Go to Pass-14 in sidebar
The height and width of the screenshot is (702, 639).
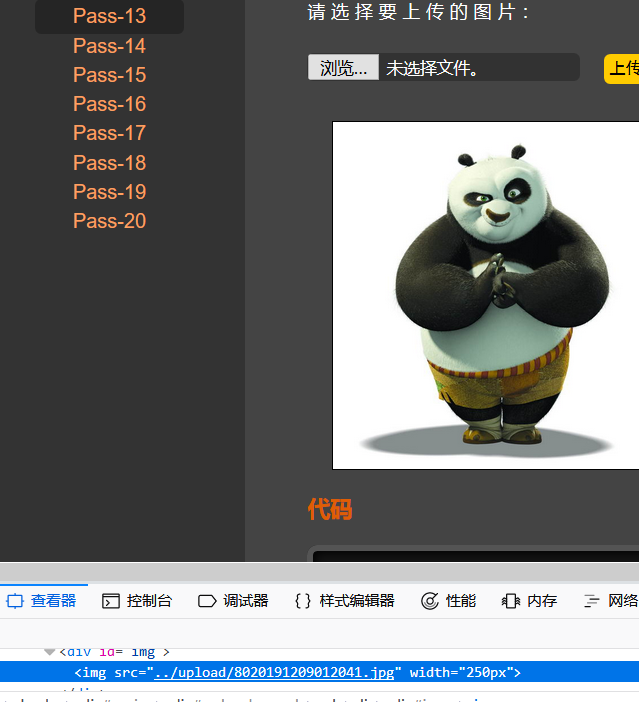tap(109, 46)
